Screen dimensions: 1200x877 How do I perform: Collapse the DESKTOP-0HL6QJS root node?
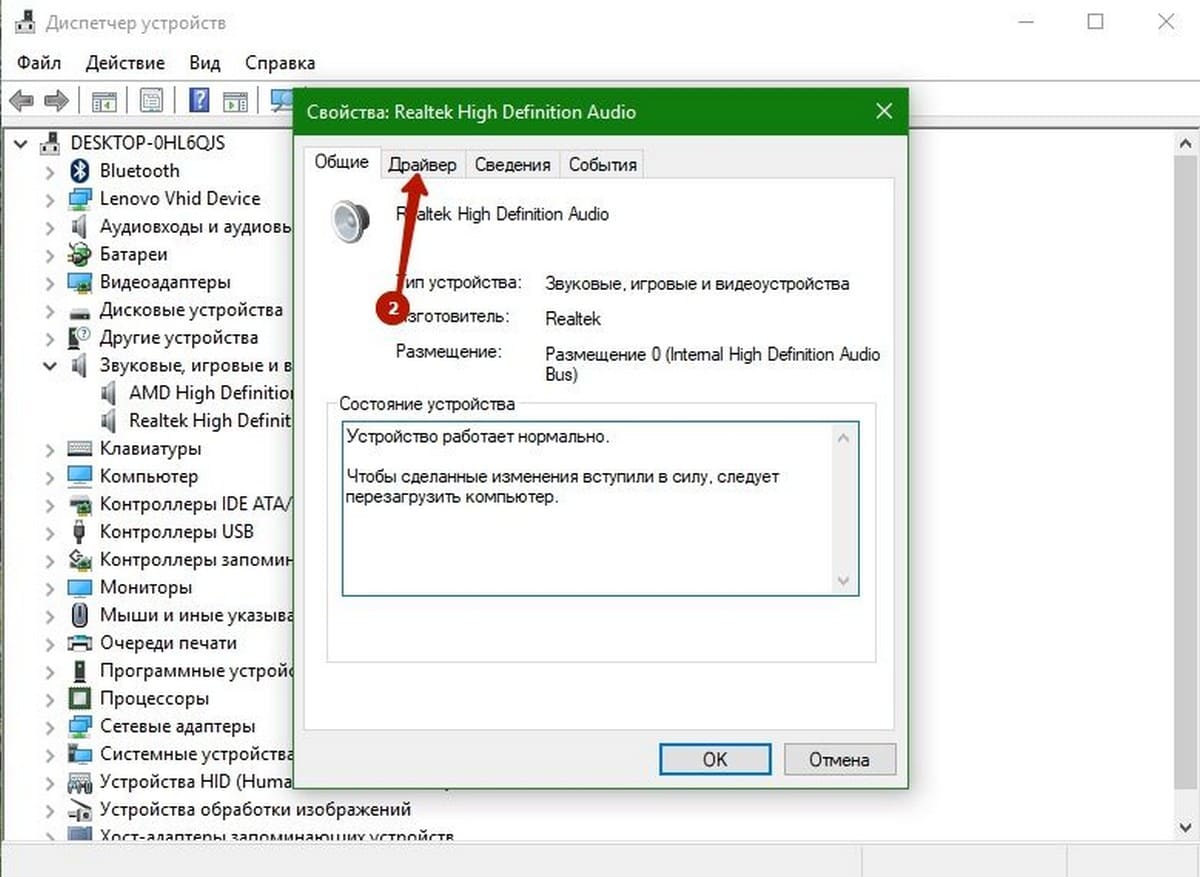[22, 143]
